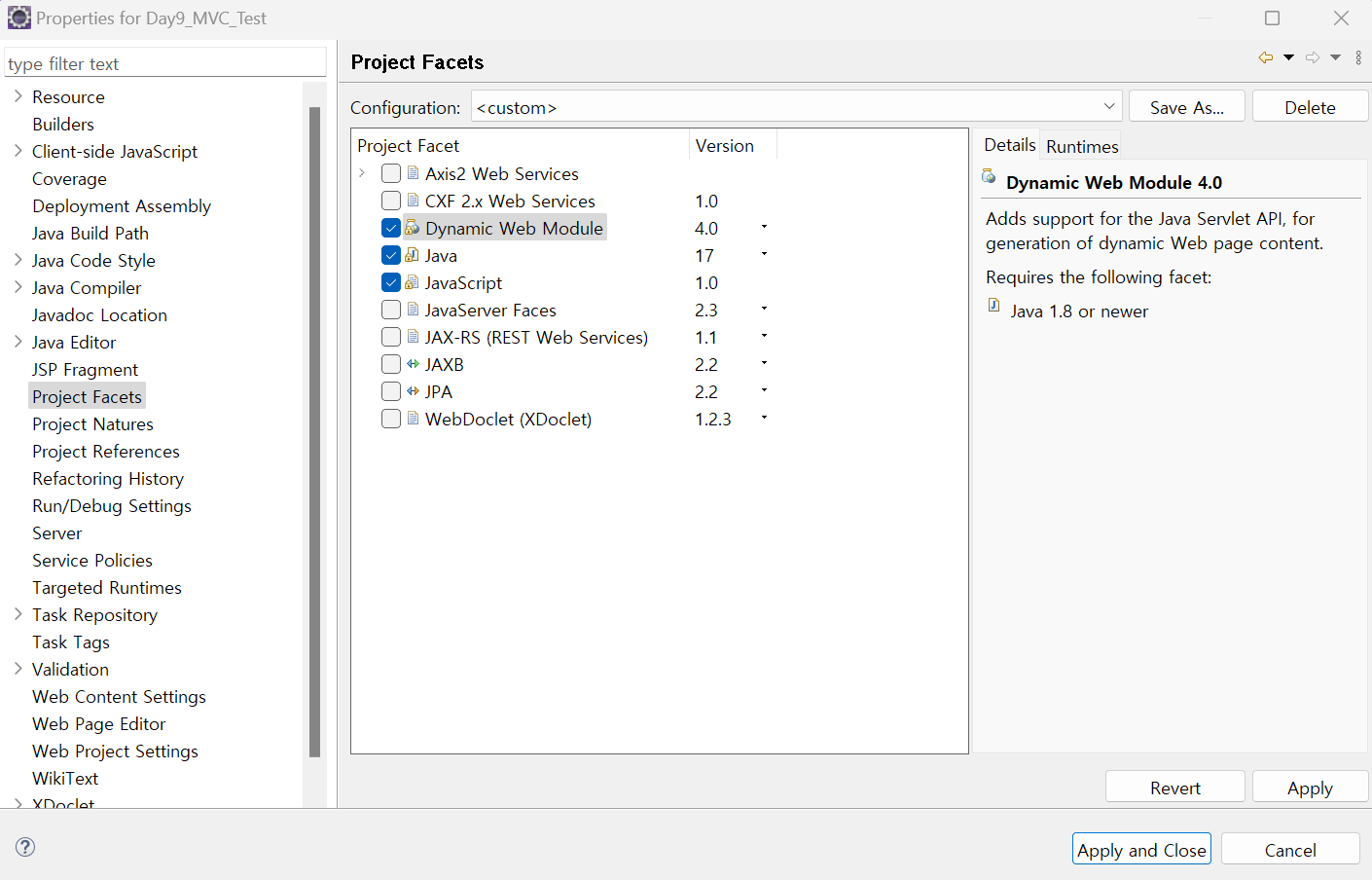Open Java version dropdown arrow
1372x880 pixels.
[764, 254]
